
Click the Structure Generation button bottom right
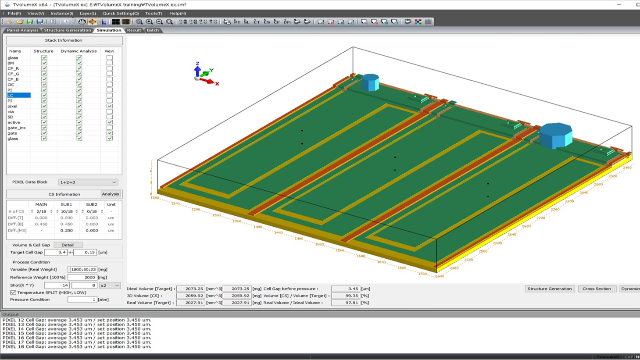549,289
